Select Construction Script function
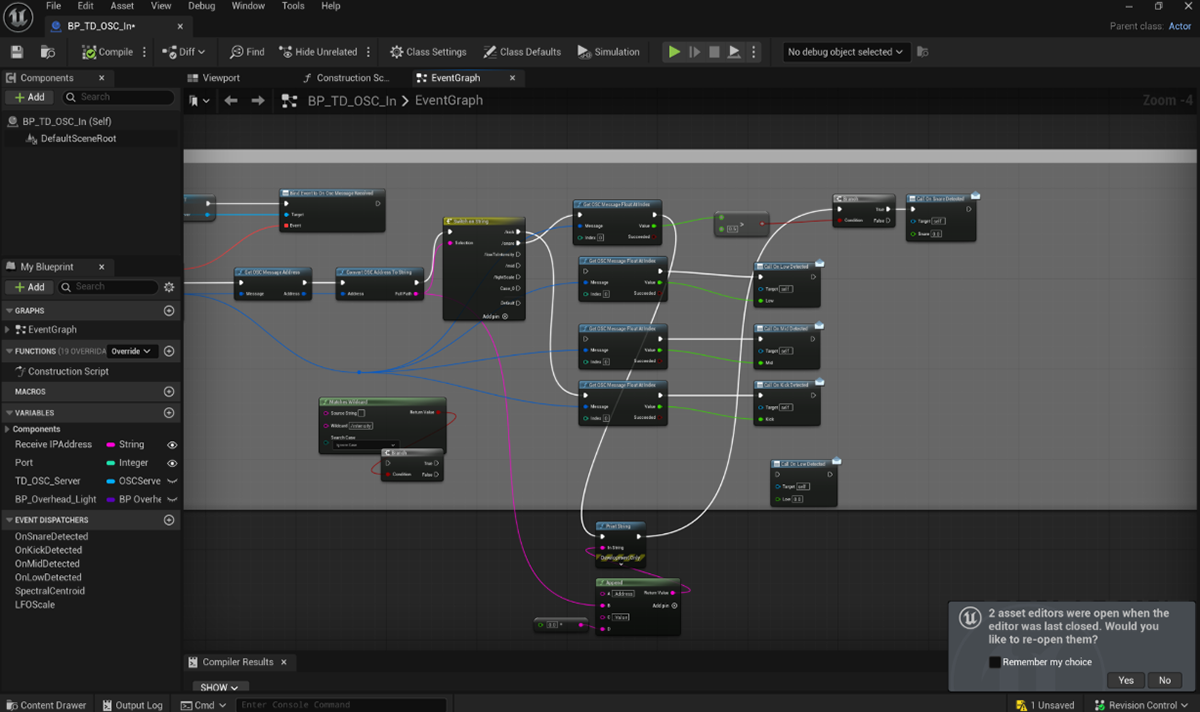 click(x=68, y=371)
